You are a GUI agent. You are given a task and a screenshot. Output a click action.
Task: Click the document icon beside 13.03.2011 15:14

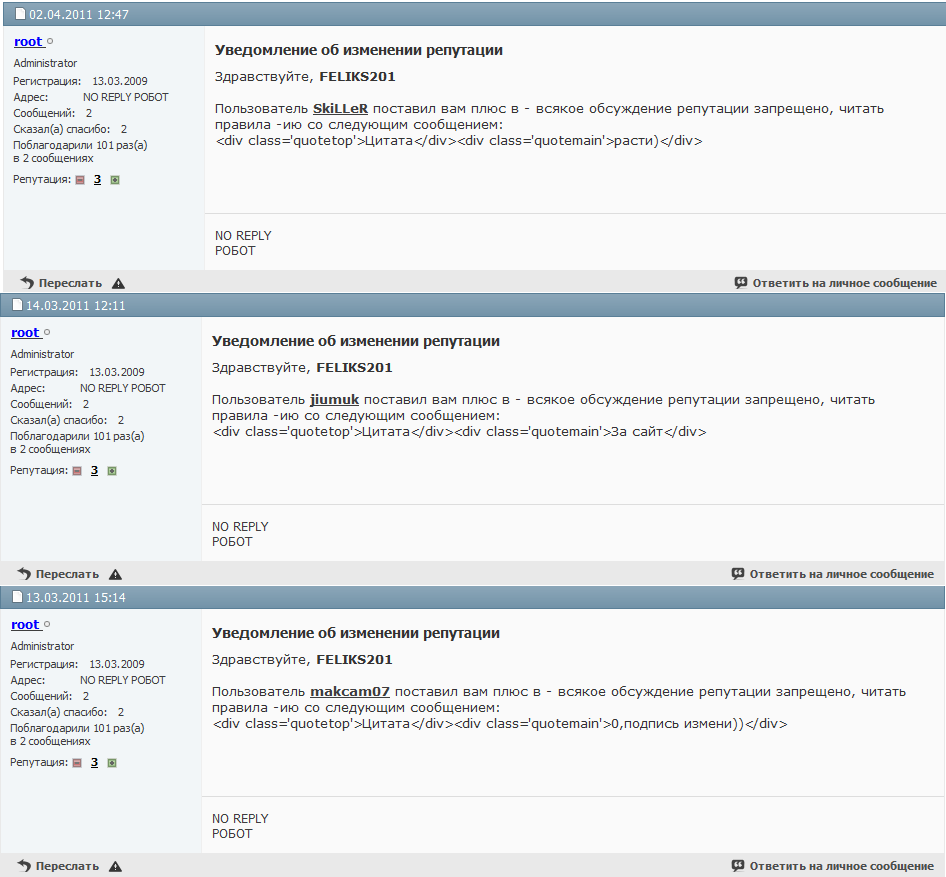tap(17, 597)
